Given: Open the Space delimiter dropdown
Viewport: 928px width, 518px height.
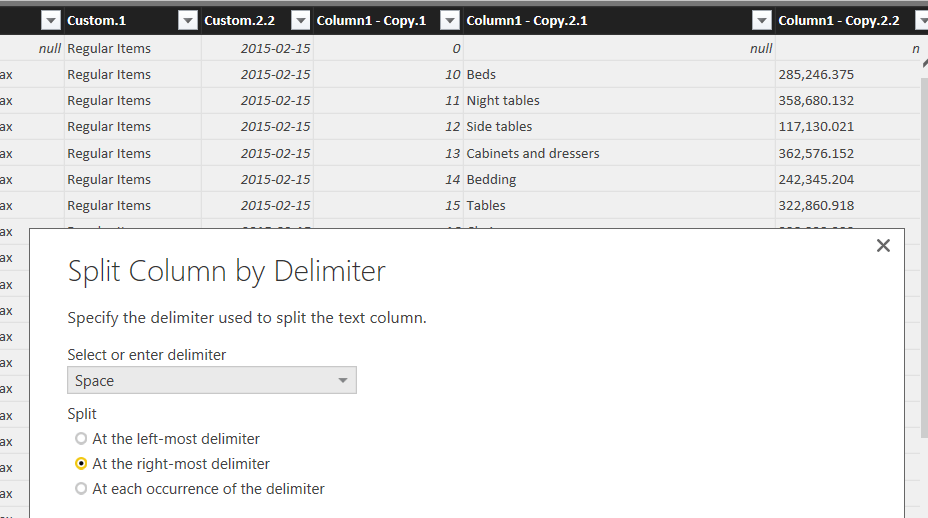Looking at the screenshot, I should tap(211, 380).
